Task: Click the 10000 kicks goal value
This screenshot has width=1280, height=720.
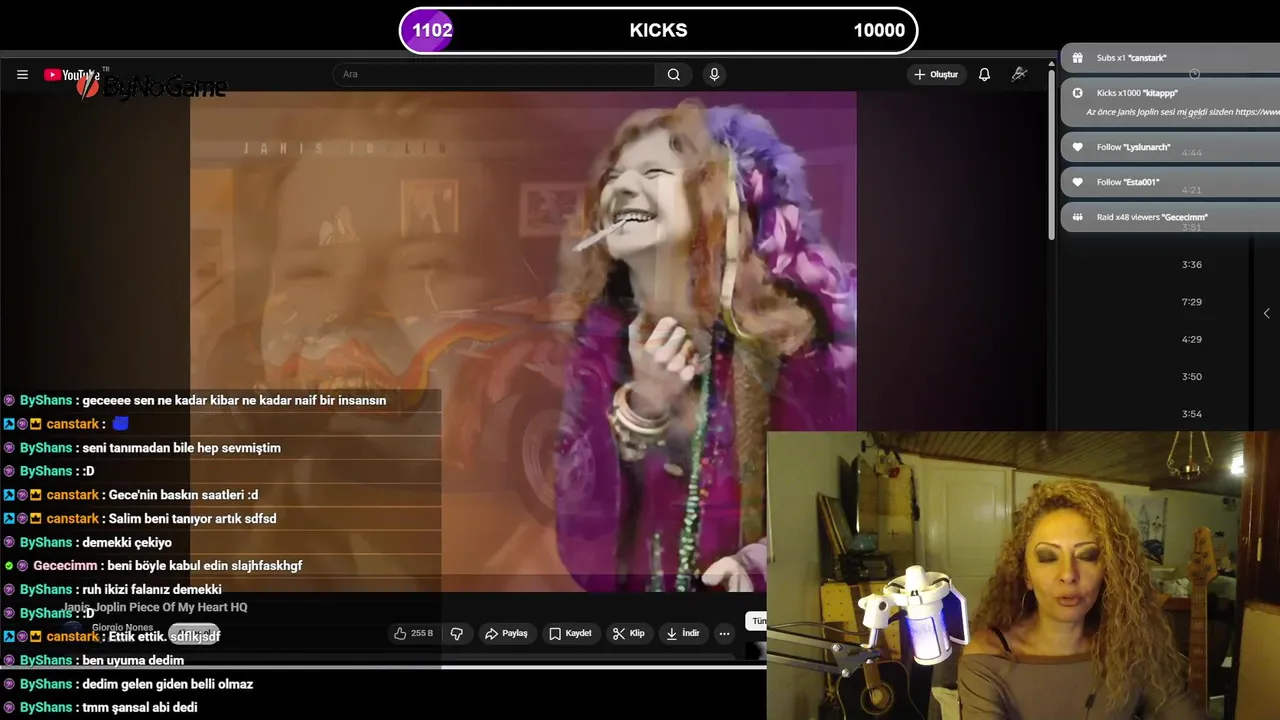Action: pyautogui.click(x=879, y=30)
